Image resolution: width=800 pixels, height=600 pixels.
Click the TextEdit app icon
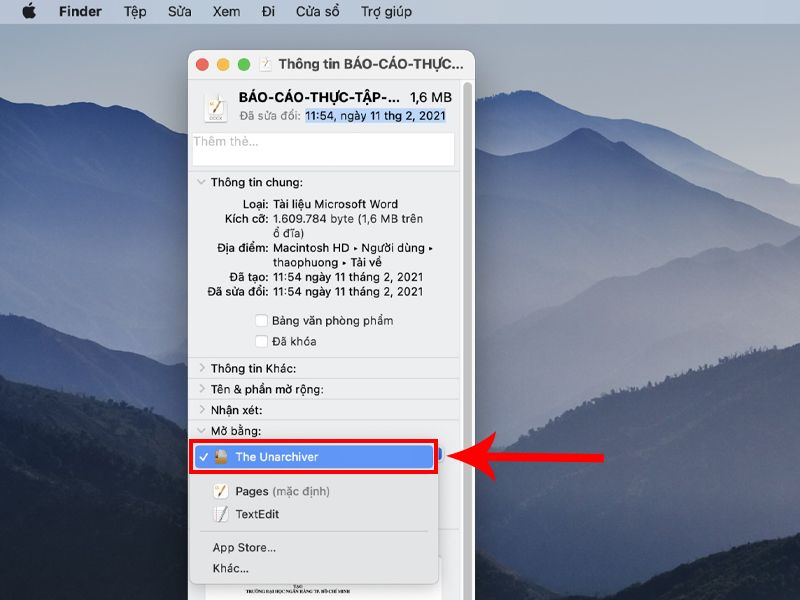(220, 514)
